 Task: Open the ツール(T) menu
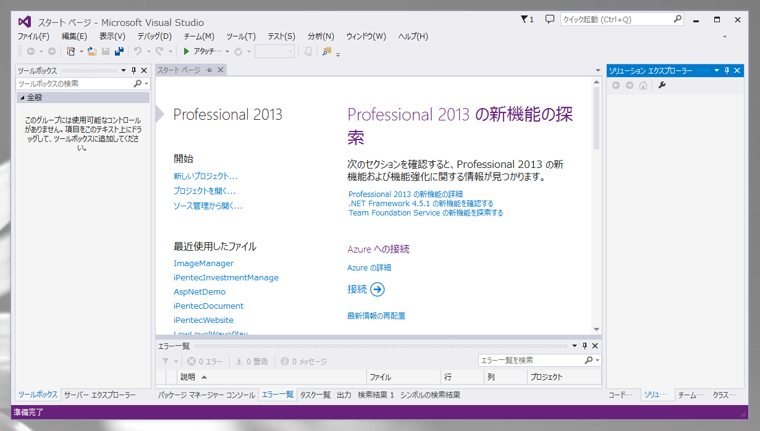240,36
